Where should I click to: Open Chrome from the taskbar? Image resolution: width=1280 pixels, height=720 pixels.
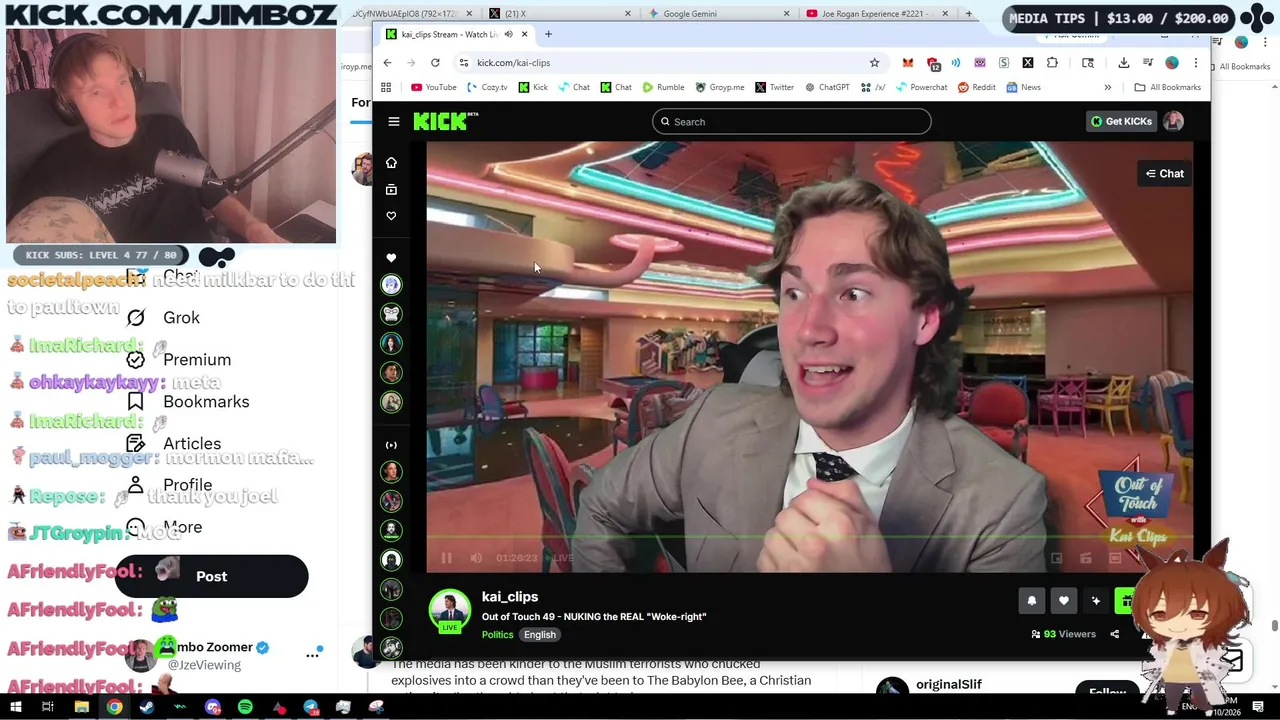pyautogui.click(x=114, y=707)
